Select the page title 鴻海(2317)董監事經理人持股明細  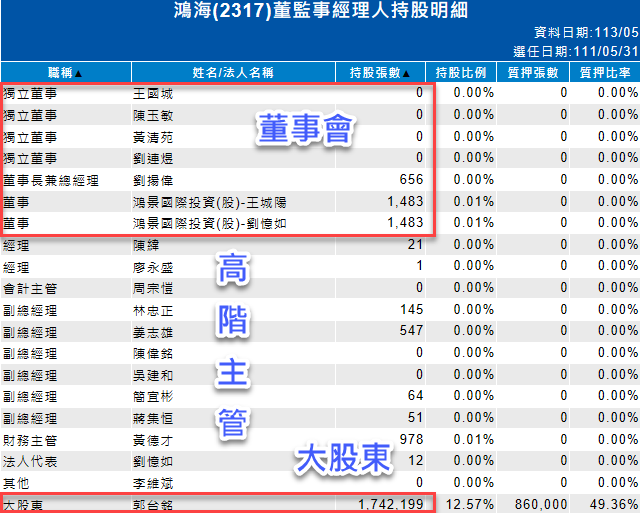(320, 11)
